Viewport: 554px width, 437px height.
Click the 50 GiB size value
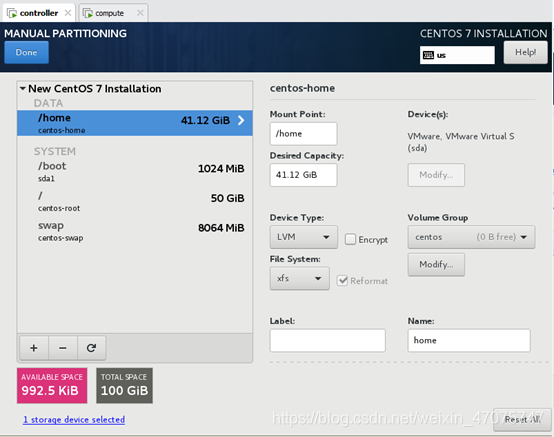pos(228,198)
